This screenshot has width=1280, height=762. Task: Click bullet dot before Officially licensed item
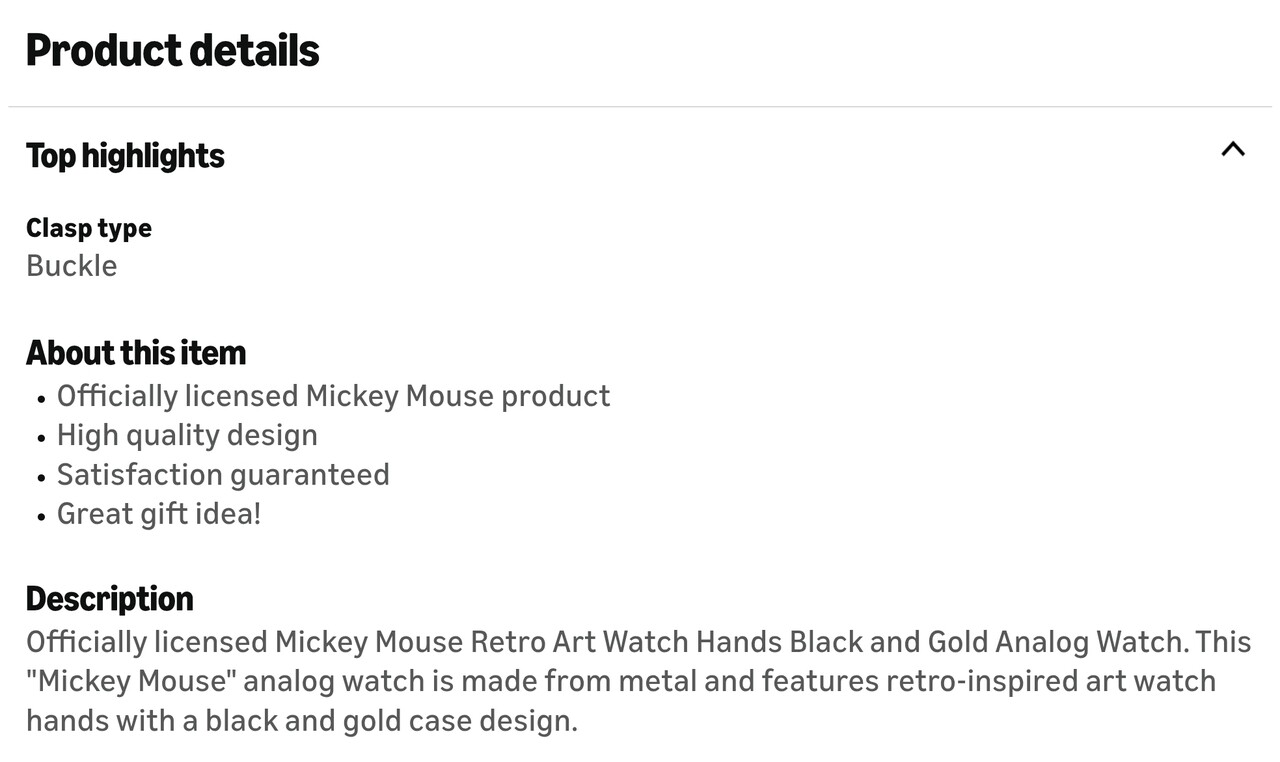pos(41,399)
